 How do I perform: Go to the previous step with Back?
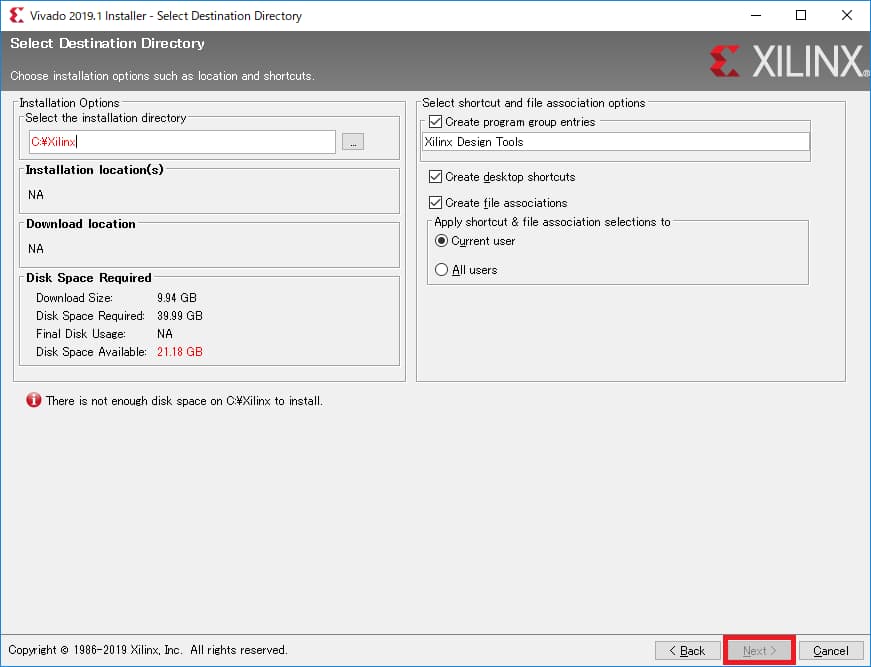688,650
